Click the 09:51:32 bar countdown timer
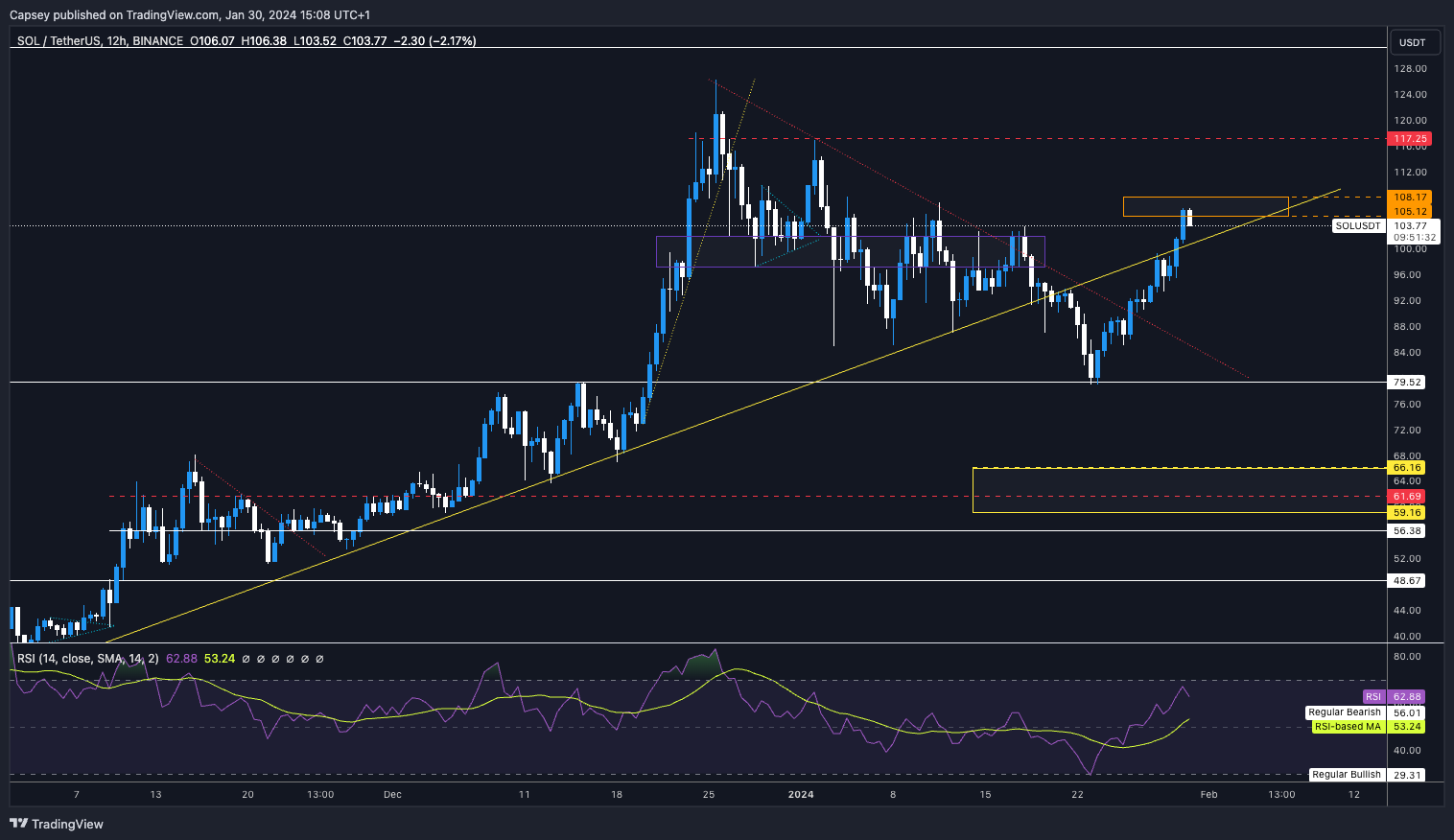This screenshot has height=840, width=1454. [1414, 238]
